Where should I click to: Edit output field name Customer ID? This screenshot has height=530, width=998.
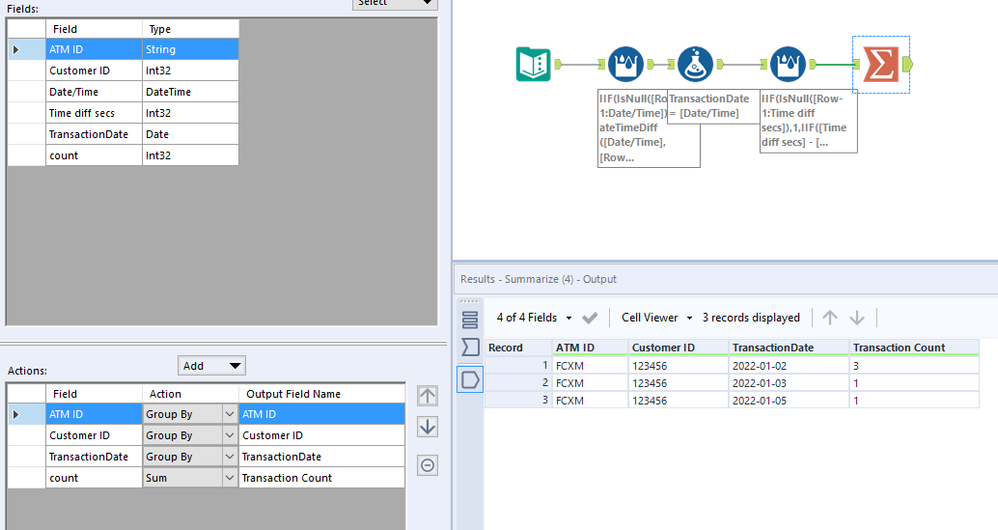click(x=321, y=435)
